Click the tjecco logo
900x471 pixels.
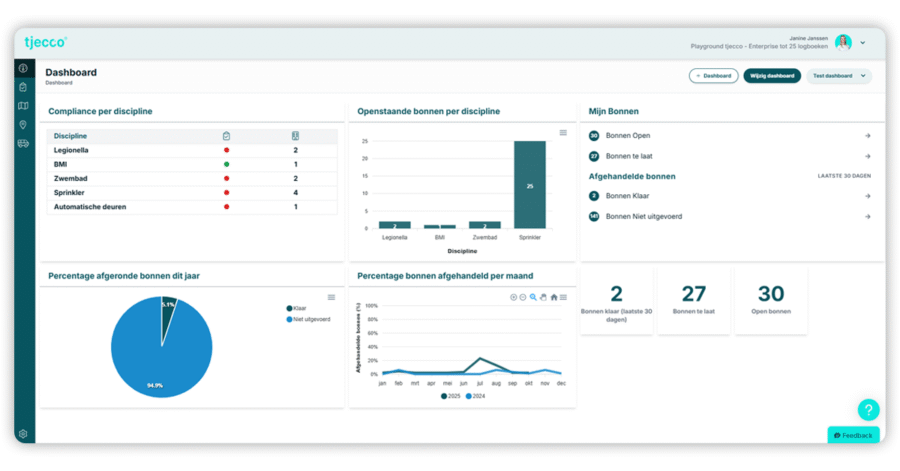(46, 42)
